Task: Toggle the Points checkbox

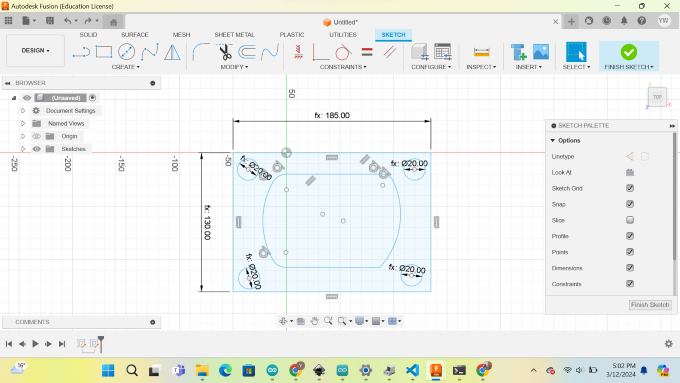Action: 630,252
